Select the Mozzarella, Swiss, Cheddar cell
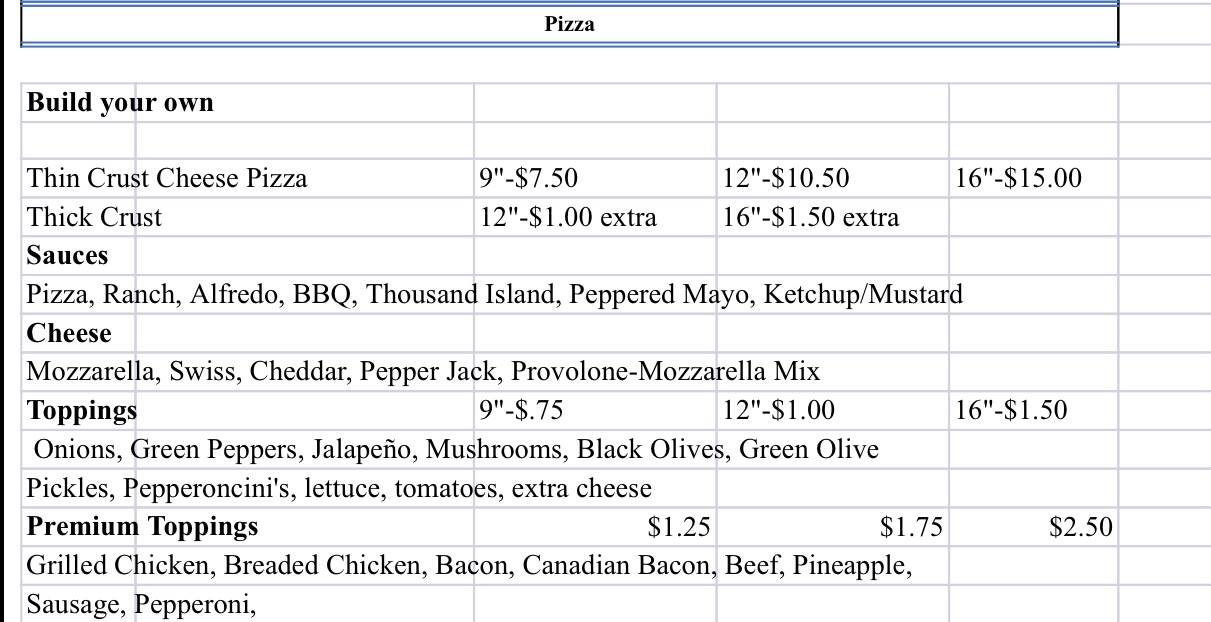 coord(423,373)
